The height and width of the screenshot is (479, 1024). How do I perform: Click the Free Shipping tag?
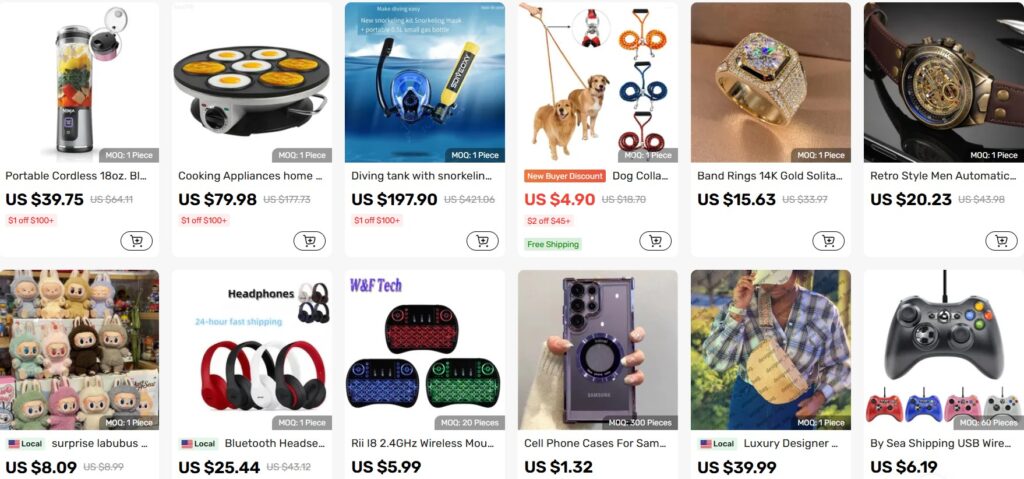tap(552, 244)
